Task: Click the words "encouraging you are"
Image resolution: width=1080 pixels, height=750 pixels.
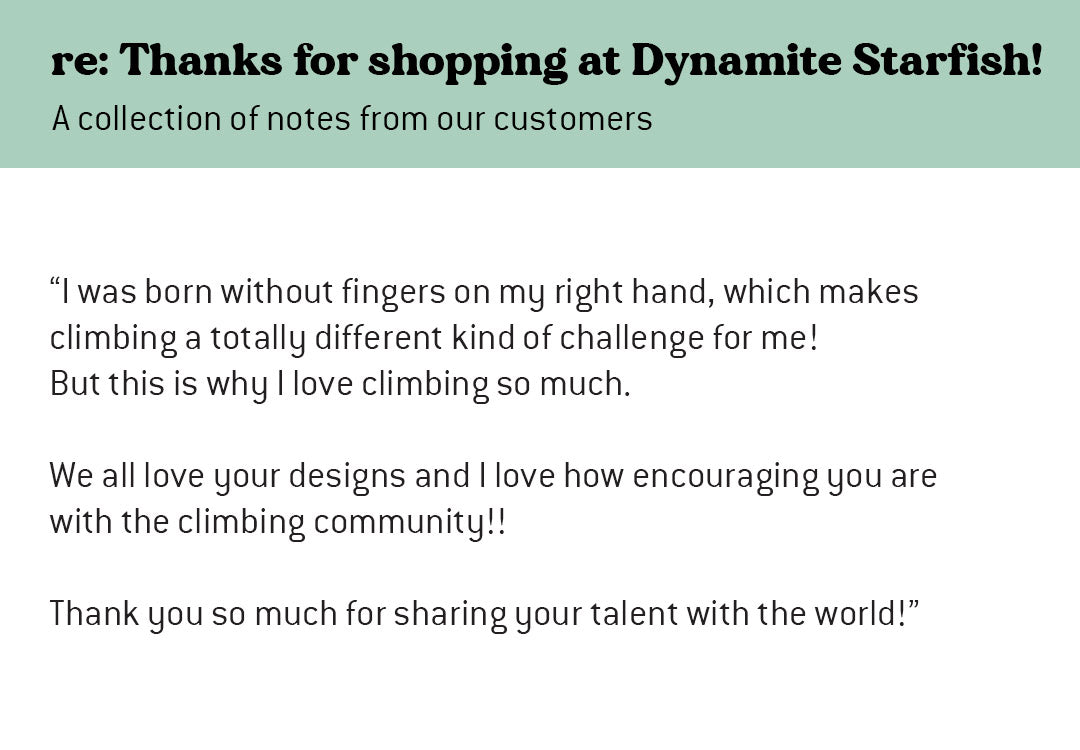Action: click(784, 477)
